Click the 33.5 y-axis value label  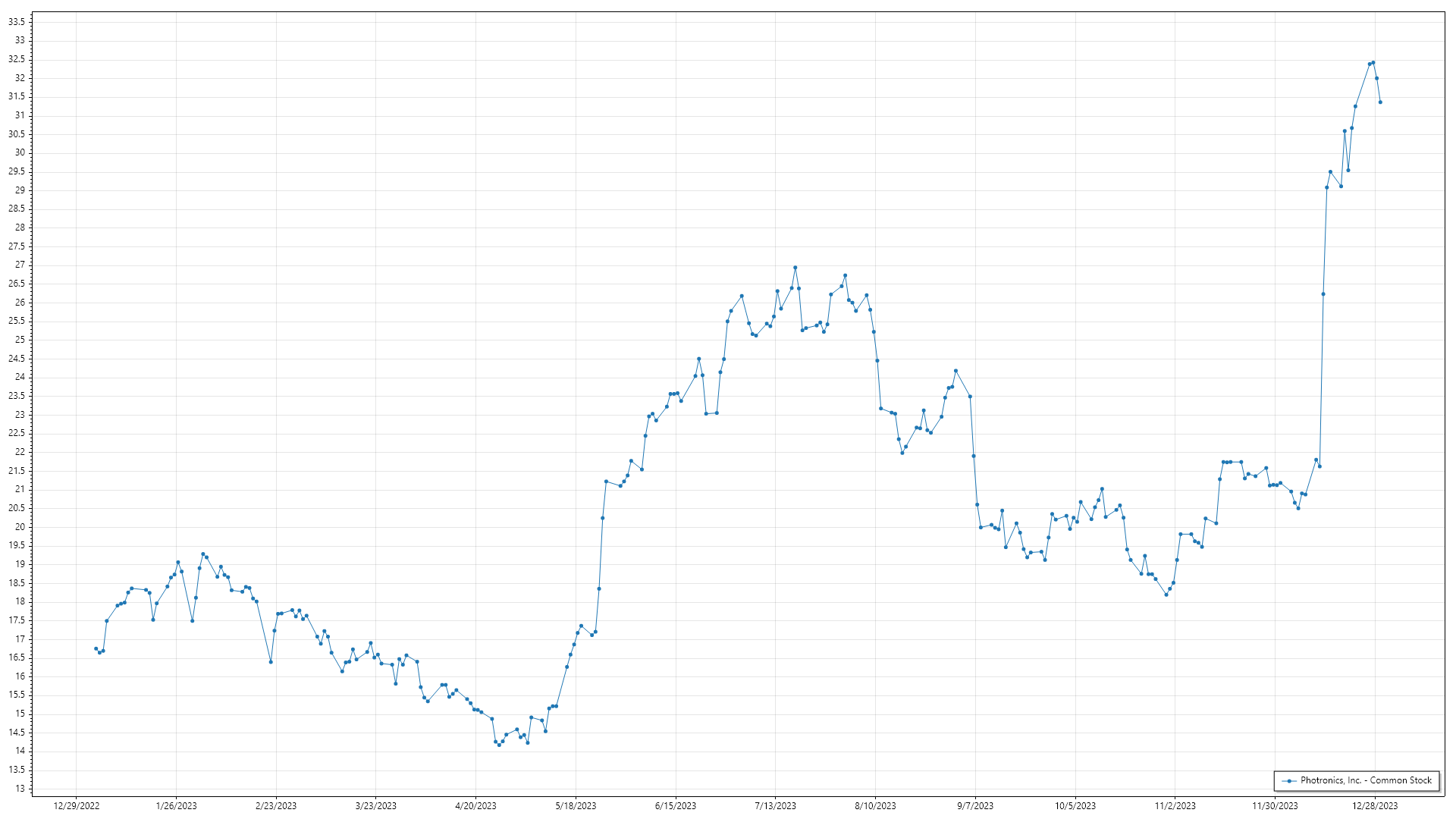pyautogui.click(x=16, y=22)
